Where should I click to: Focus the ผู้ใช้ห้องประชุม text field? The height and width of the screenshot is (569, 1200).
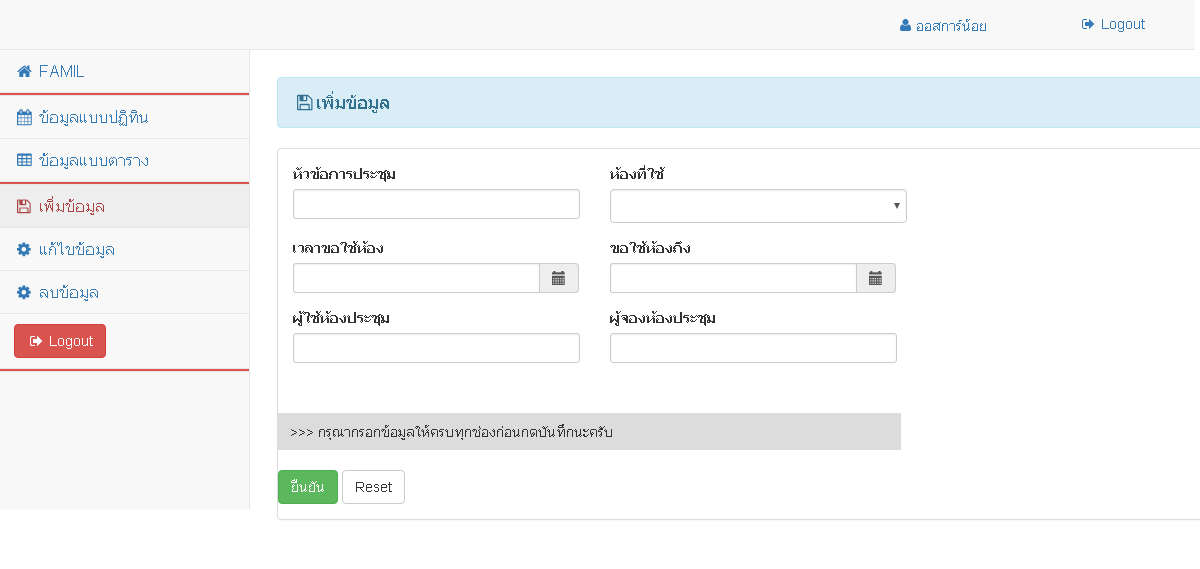click(x=436, y=348)
